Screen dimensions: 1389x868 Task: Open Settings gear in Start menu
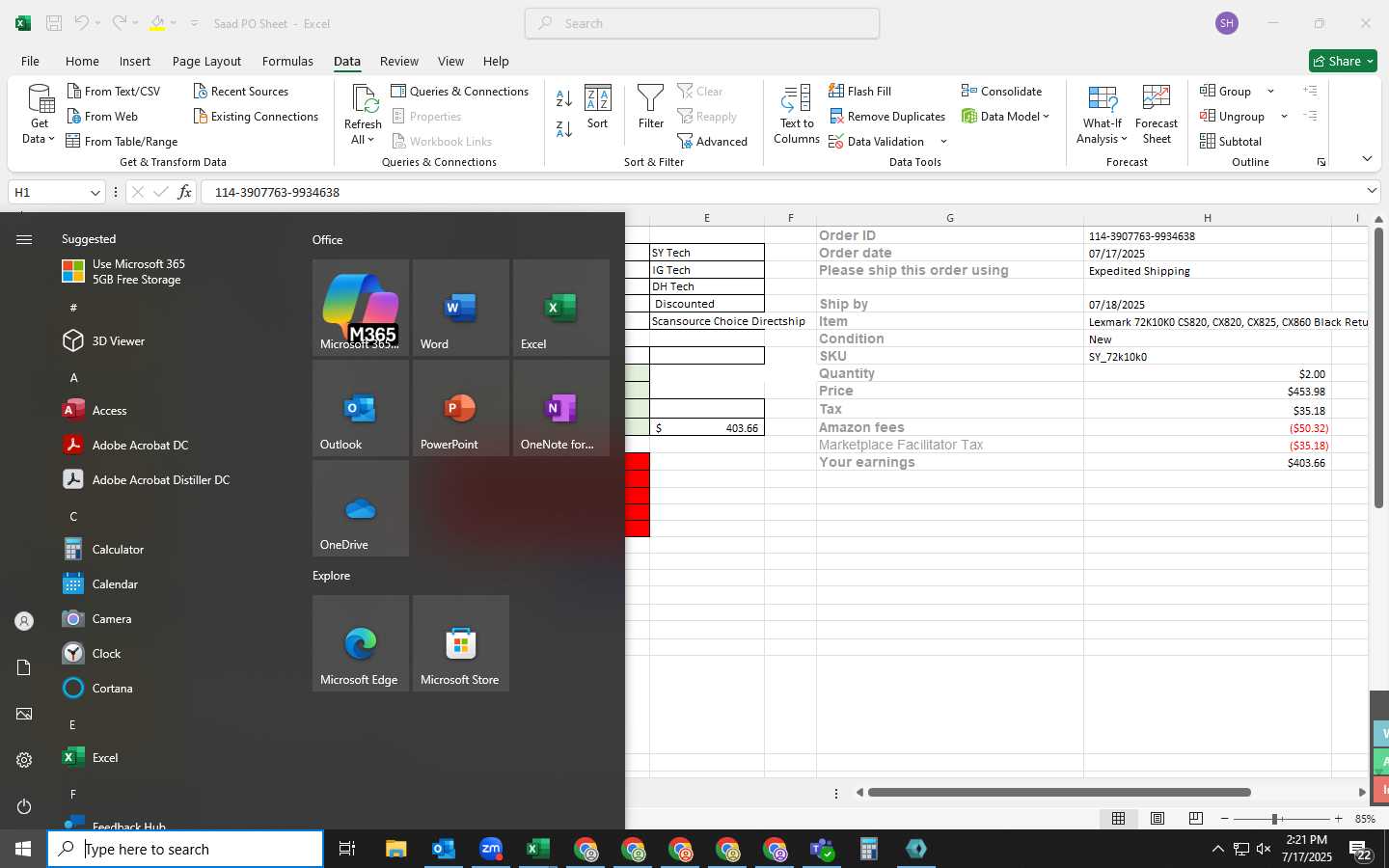[24, 760]
